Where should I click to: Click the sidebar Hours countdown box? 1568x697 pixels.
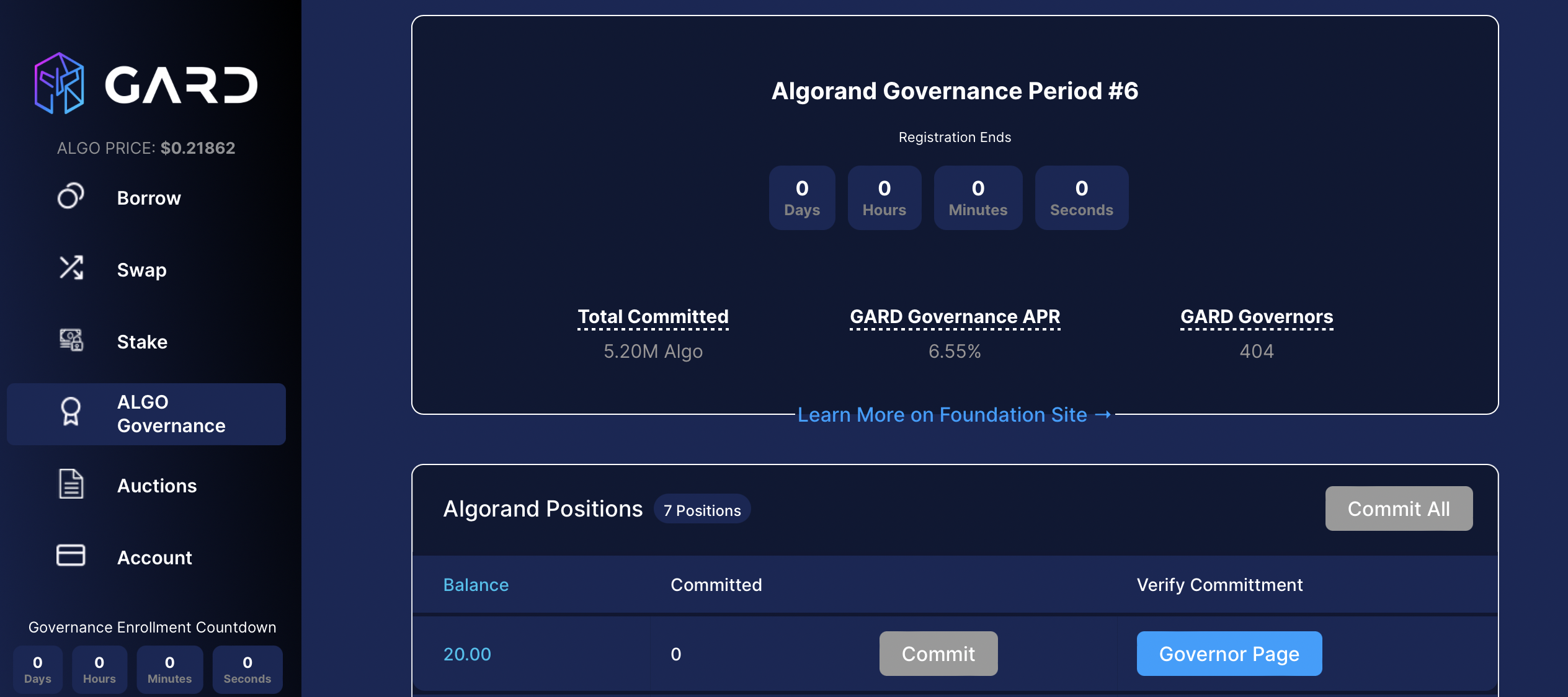99,670
